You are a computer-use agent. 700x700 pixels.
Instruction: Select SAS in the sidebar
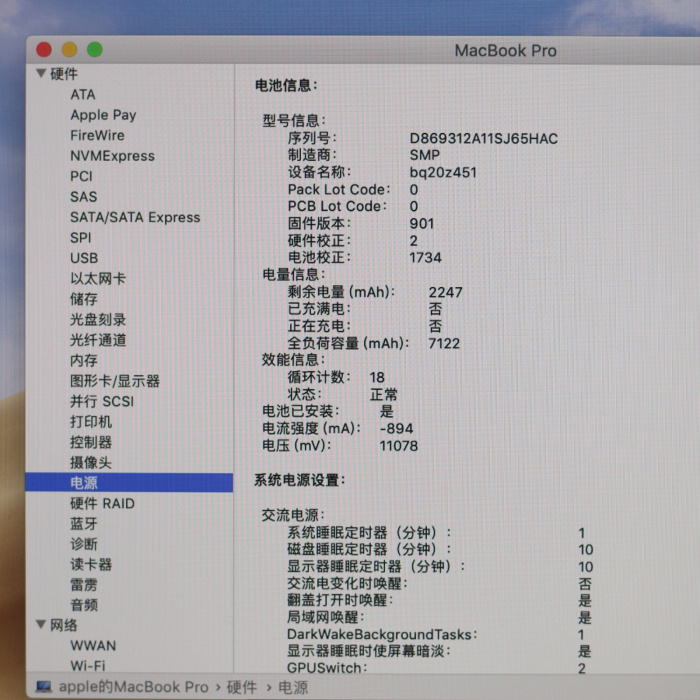(83, 197)
